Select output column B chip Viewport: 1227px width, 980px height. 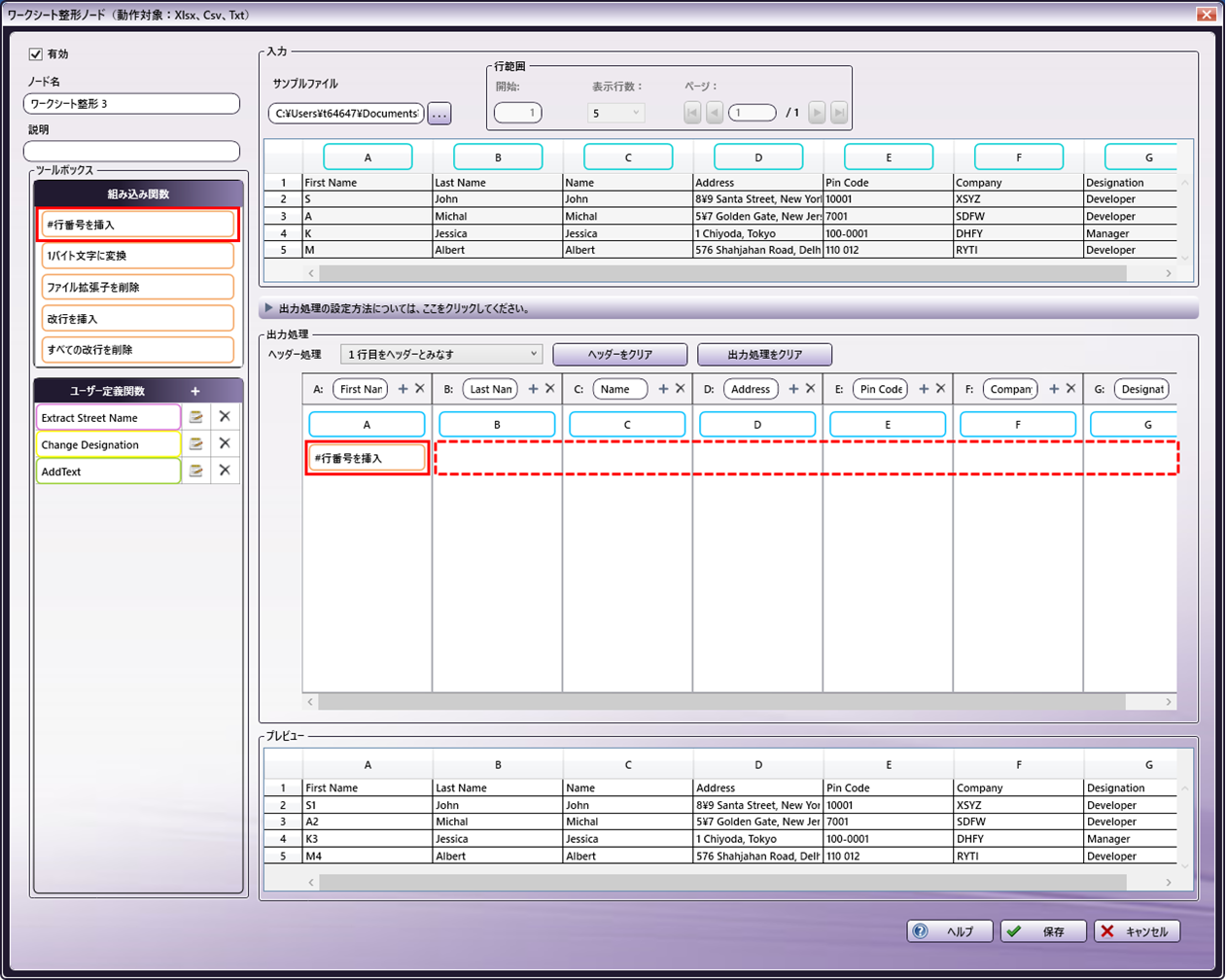click(497, 425)
